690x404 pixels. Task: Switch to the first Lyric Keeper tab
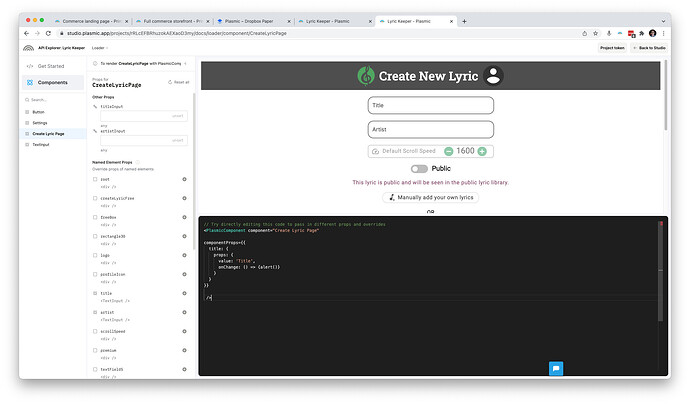pos(334,21)
